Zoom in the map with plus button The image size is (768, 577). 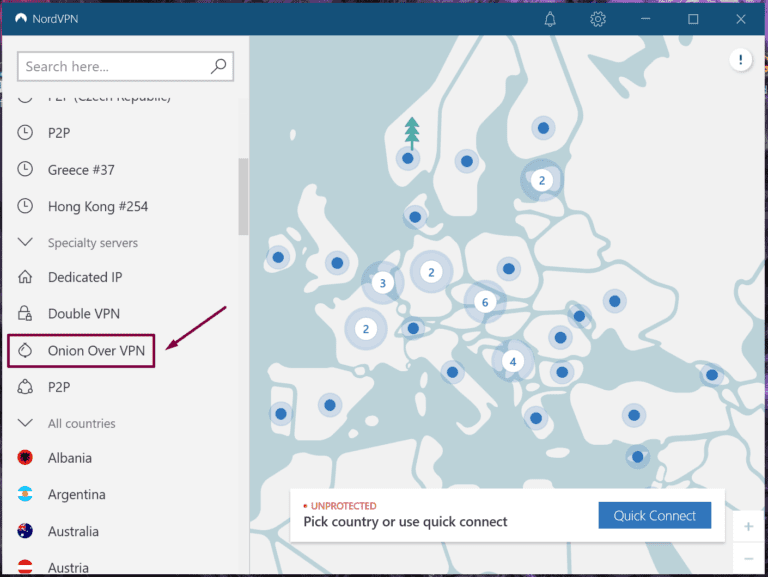[749, 527]
